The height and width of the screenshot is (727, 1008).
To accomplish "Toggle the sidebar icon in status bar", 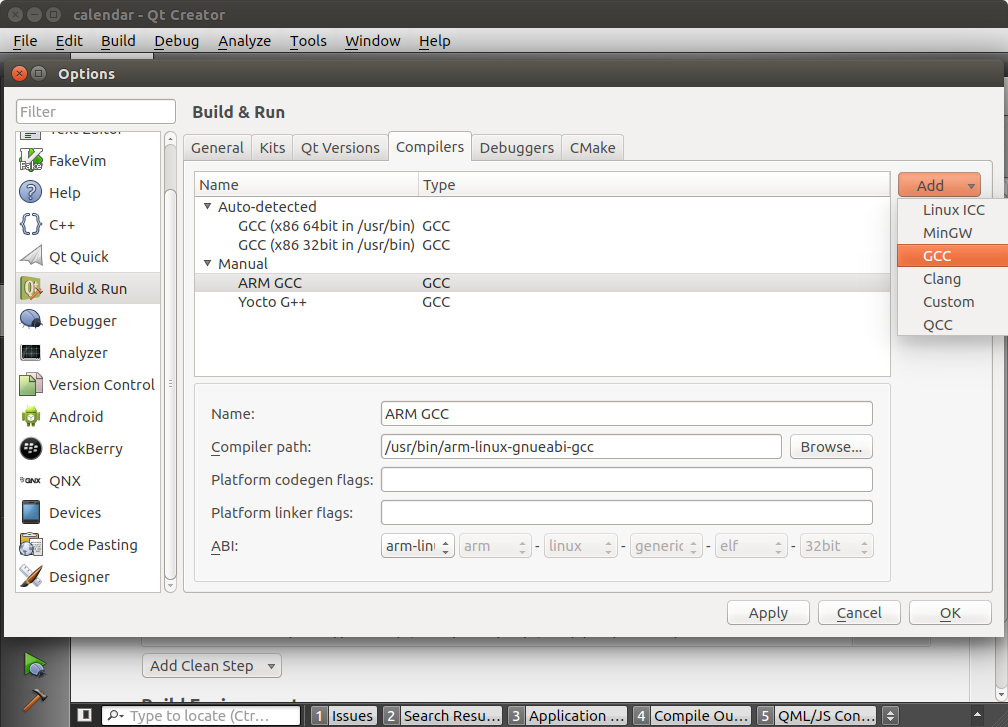I will coord(84,715).
